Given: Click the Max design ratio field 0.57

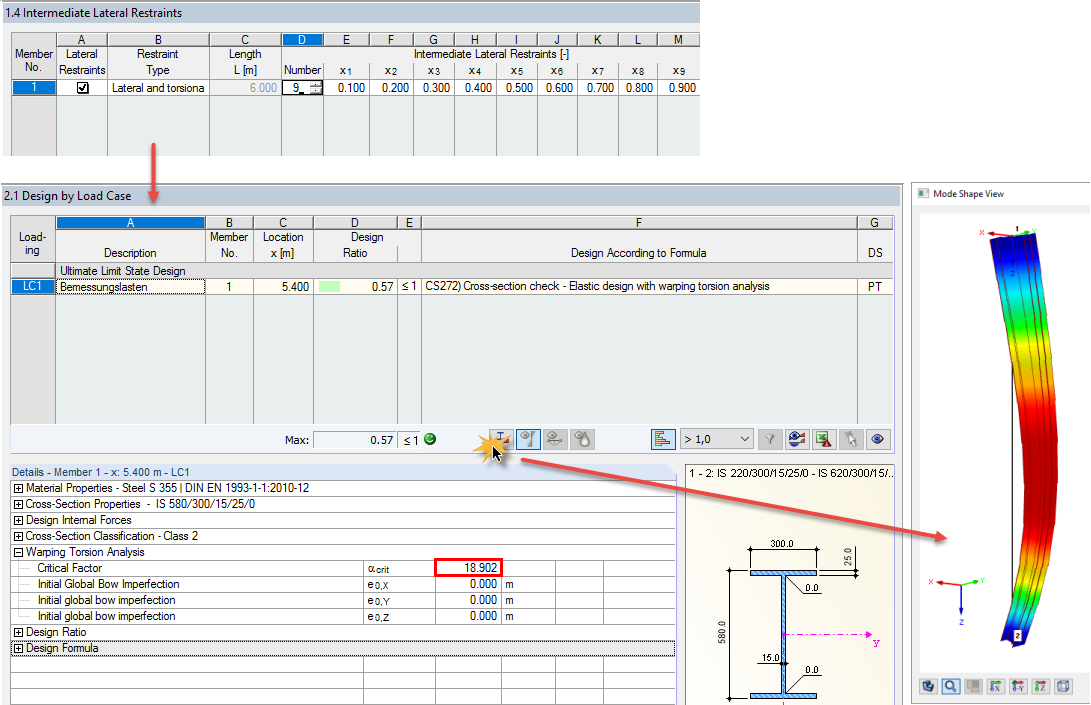Looking at the screenshot, I should coord(355,440).
